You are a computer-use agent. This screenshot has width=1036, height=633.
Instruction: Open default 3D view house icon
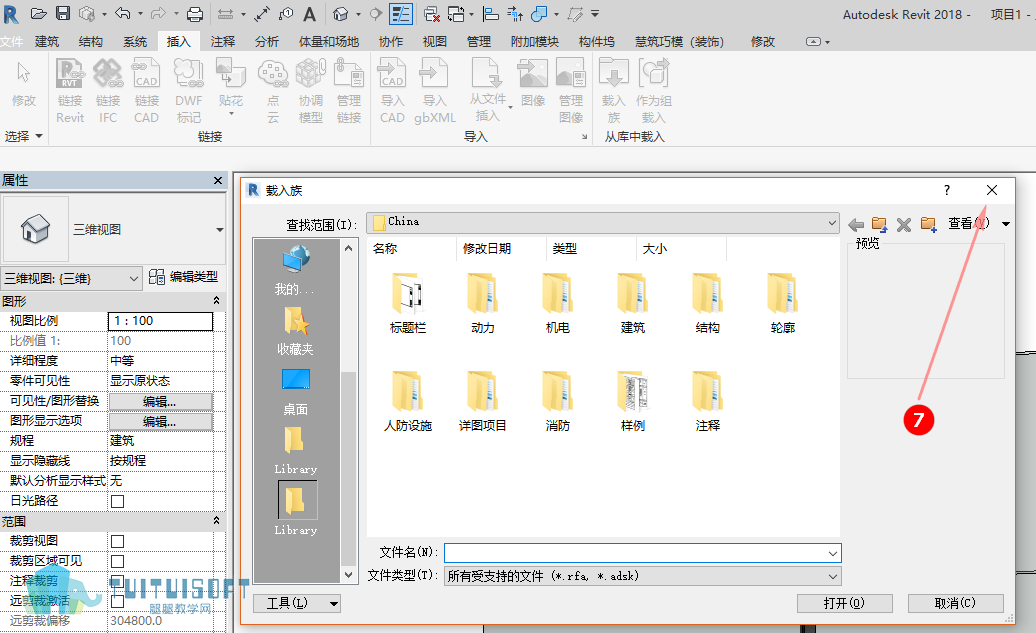[340, 13]
